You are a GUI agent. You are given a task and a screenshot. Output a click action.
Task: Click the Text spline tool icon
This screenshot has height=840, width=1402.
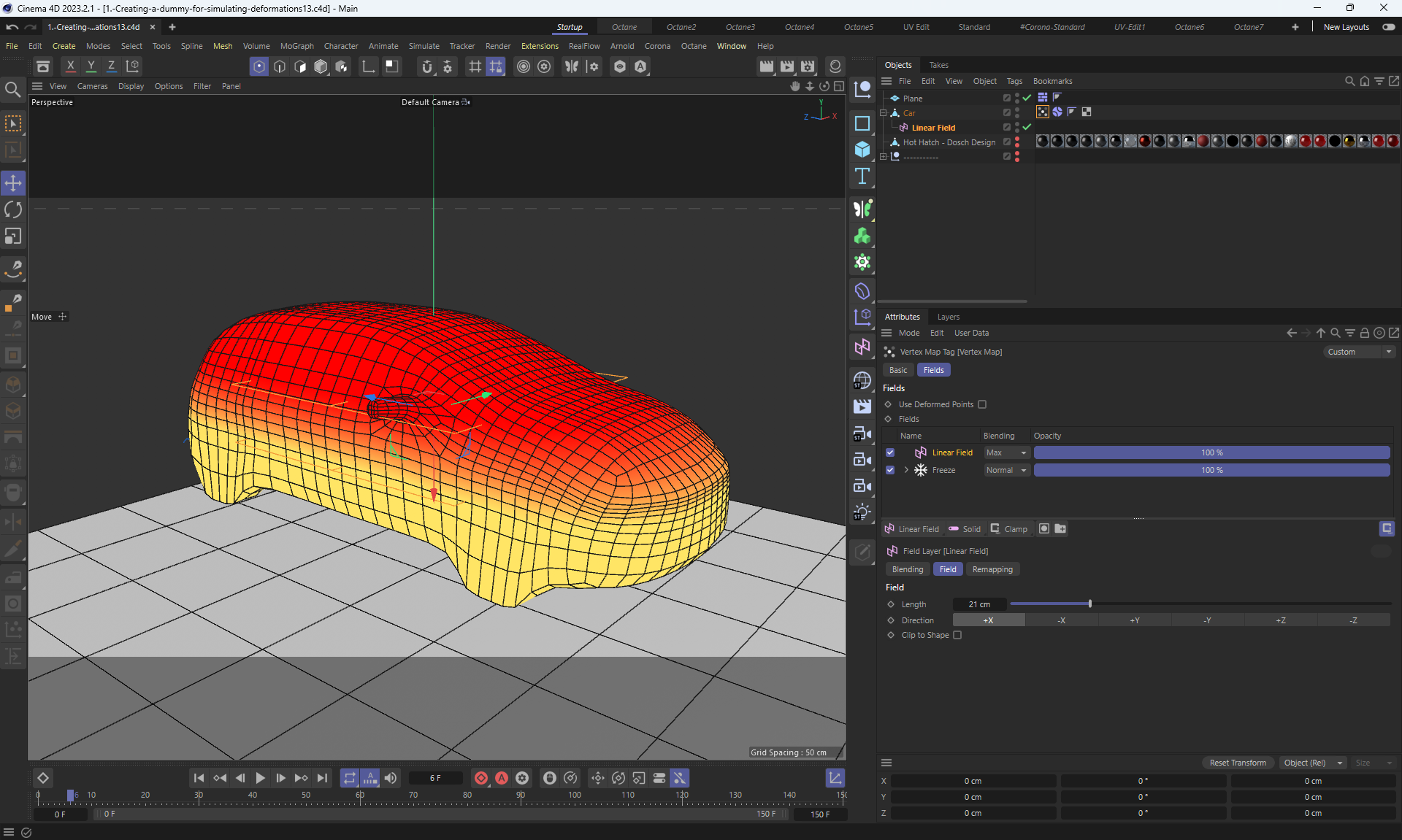[x=862, y=176]
